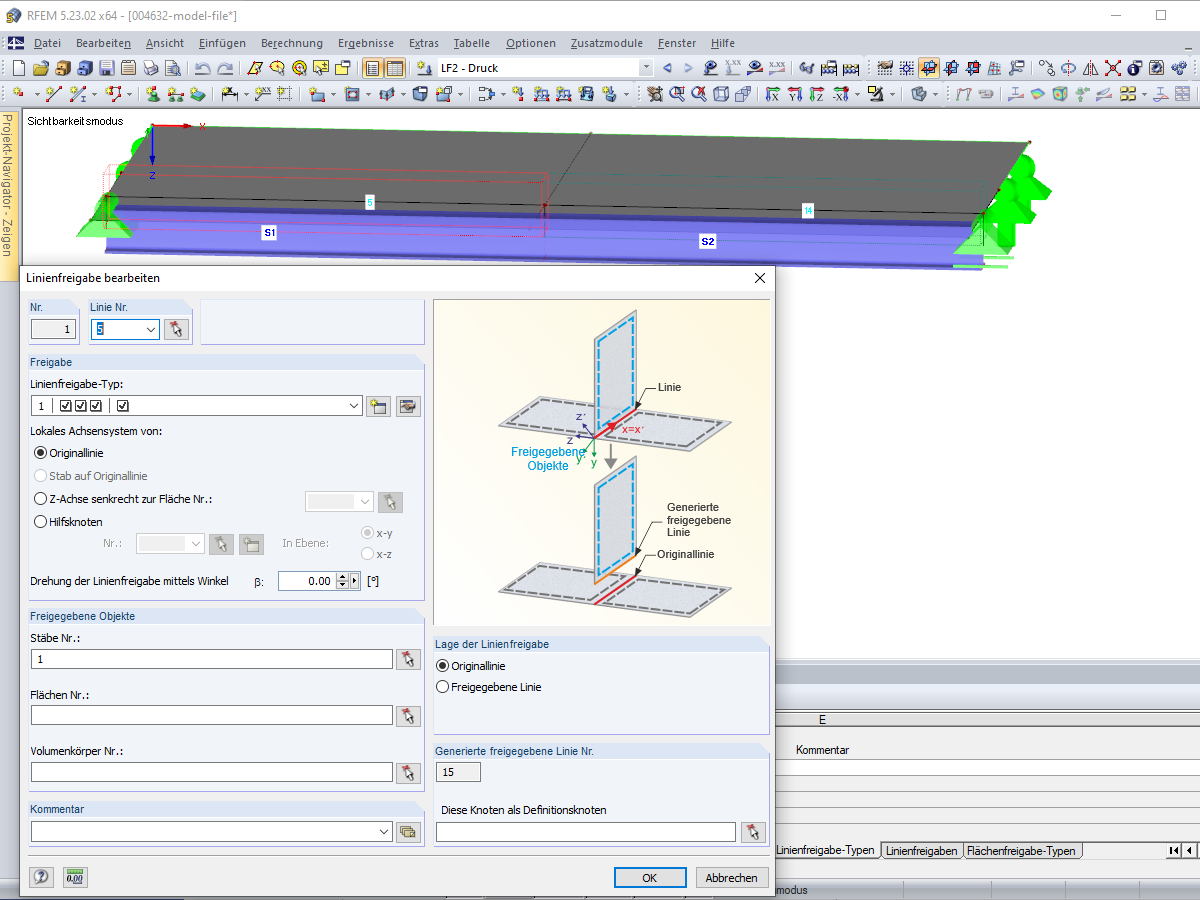Click the units 0.00 icon in dialog
The height and width of the screenshot is (900, 1200).
[x=75, y=877]
